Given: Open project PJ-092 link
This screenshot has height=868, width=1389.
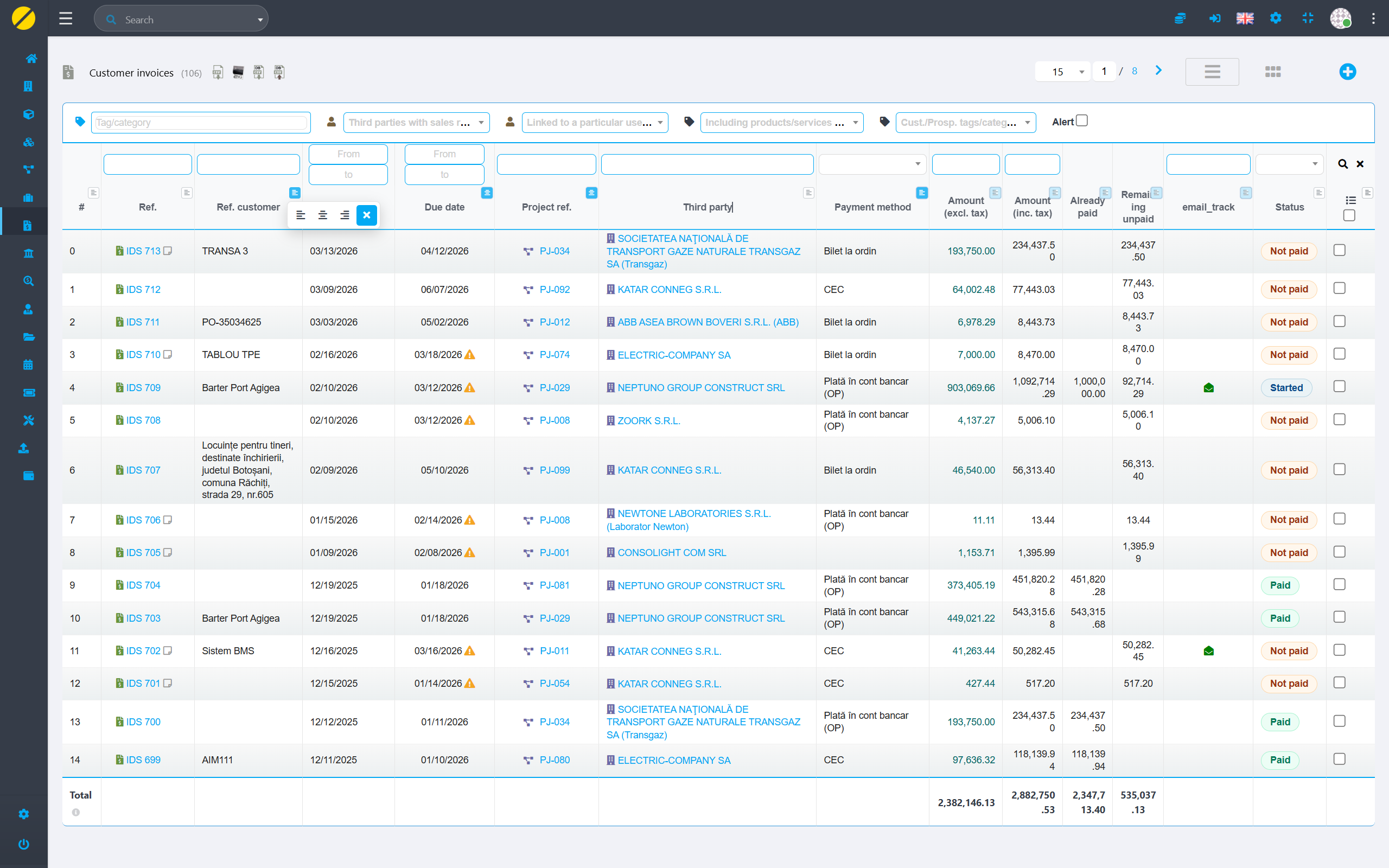Looking at the screenshot, I should pyautogui.click(x=554, y=289).
